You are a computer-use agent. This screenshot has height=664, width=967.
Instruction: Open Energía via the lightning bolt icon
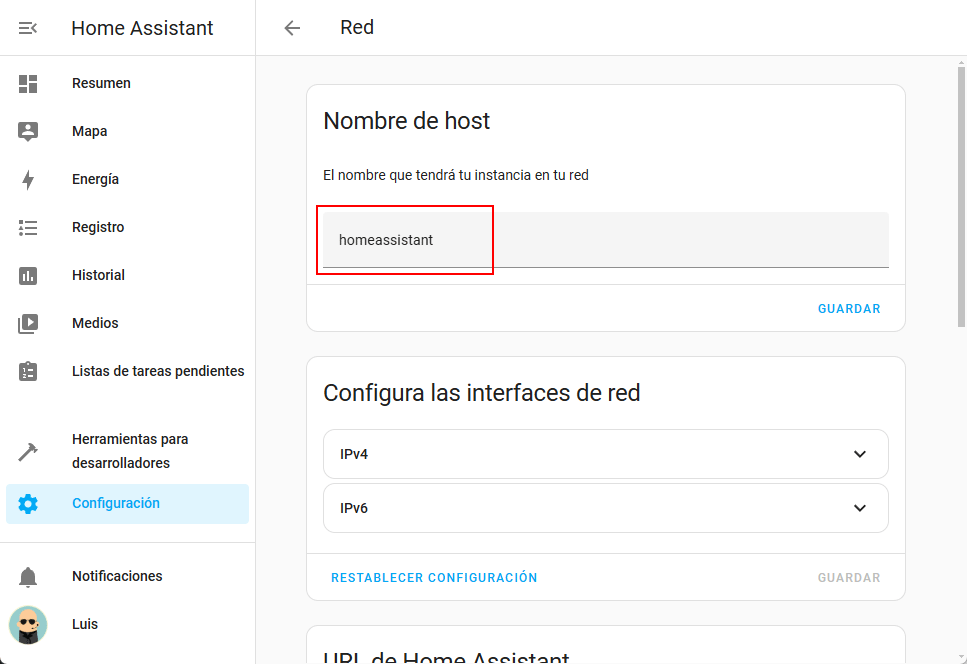(x=28, y=180)
